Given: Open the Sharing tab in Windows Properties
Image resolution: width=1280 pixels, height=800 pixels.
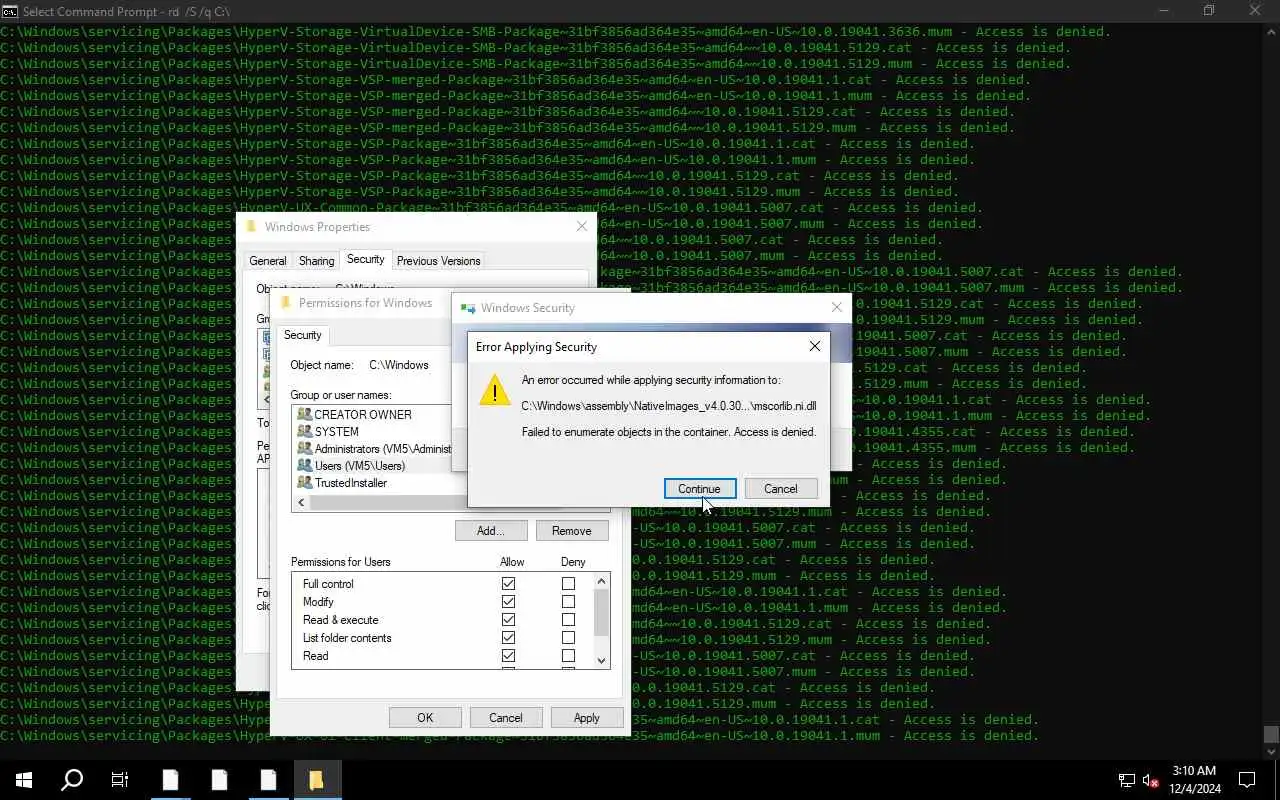Looking at the screenshot, I should click(316, 261).
